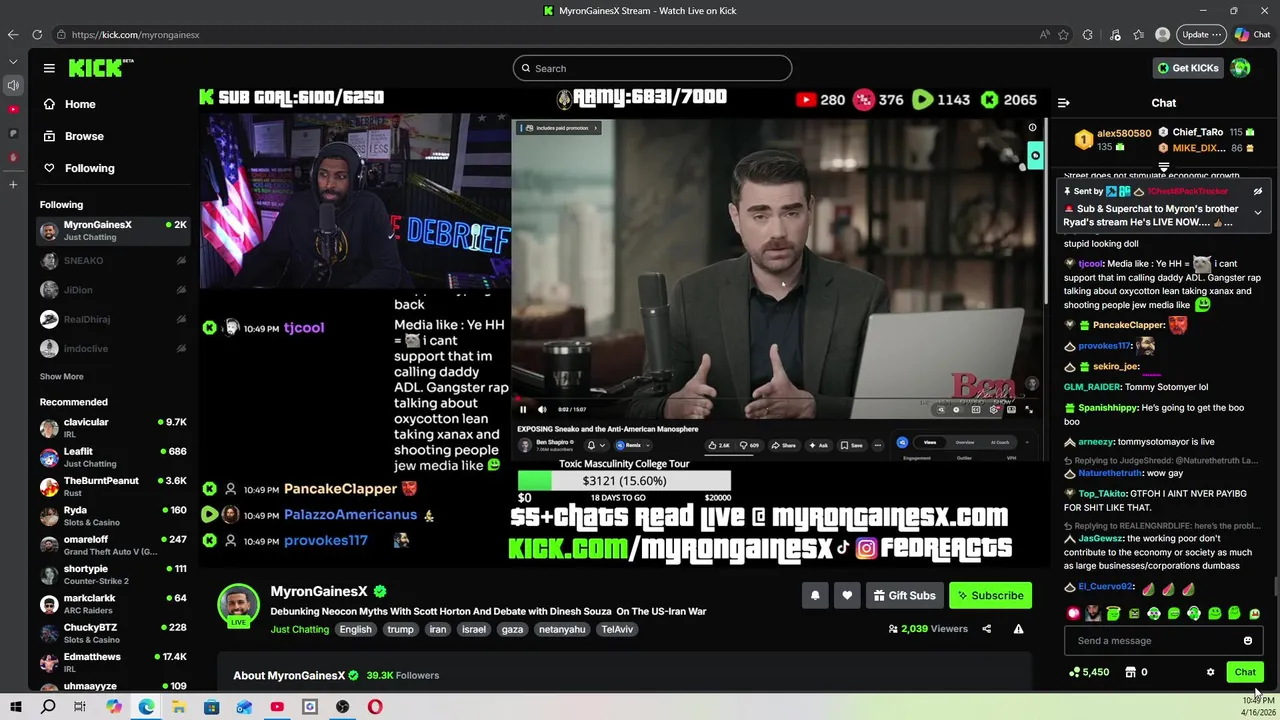Hide the pinned chat message
This screenshot has width=1280, height=720.
pyautogui.click(x=1258, y=191)
